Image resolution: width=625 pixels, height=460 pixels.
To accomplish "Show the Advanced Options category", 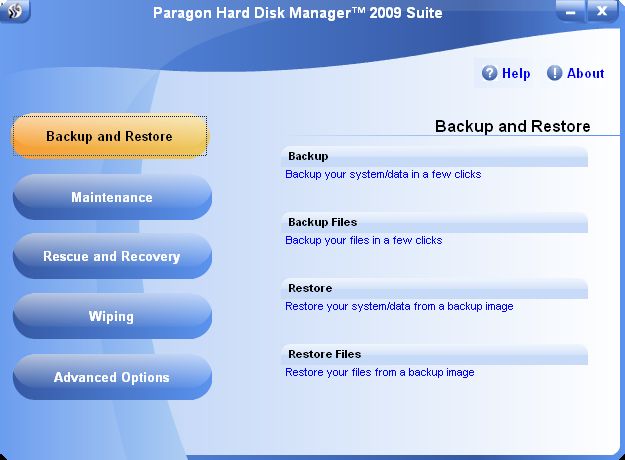I will pyautogui.click(x=112, y=377).
